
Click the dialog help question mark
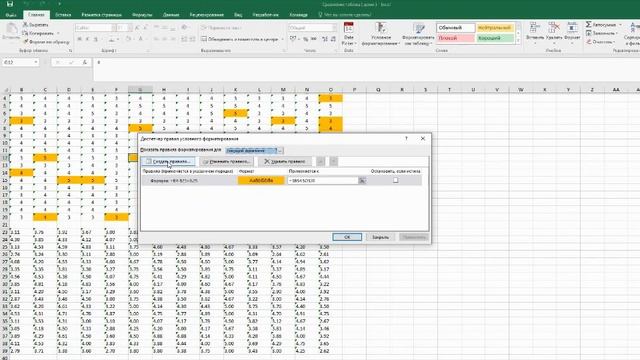(x=406, y=139)
